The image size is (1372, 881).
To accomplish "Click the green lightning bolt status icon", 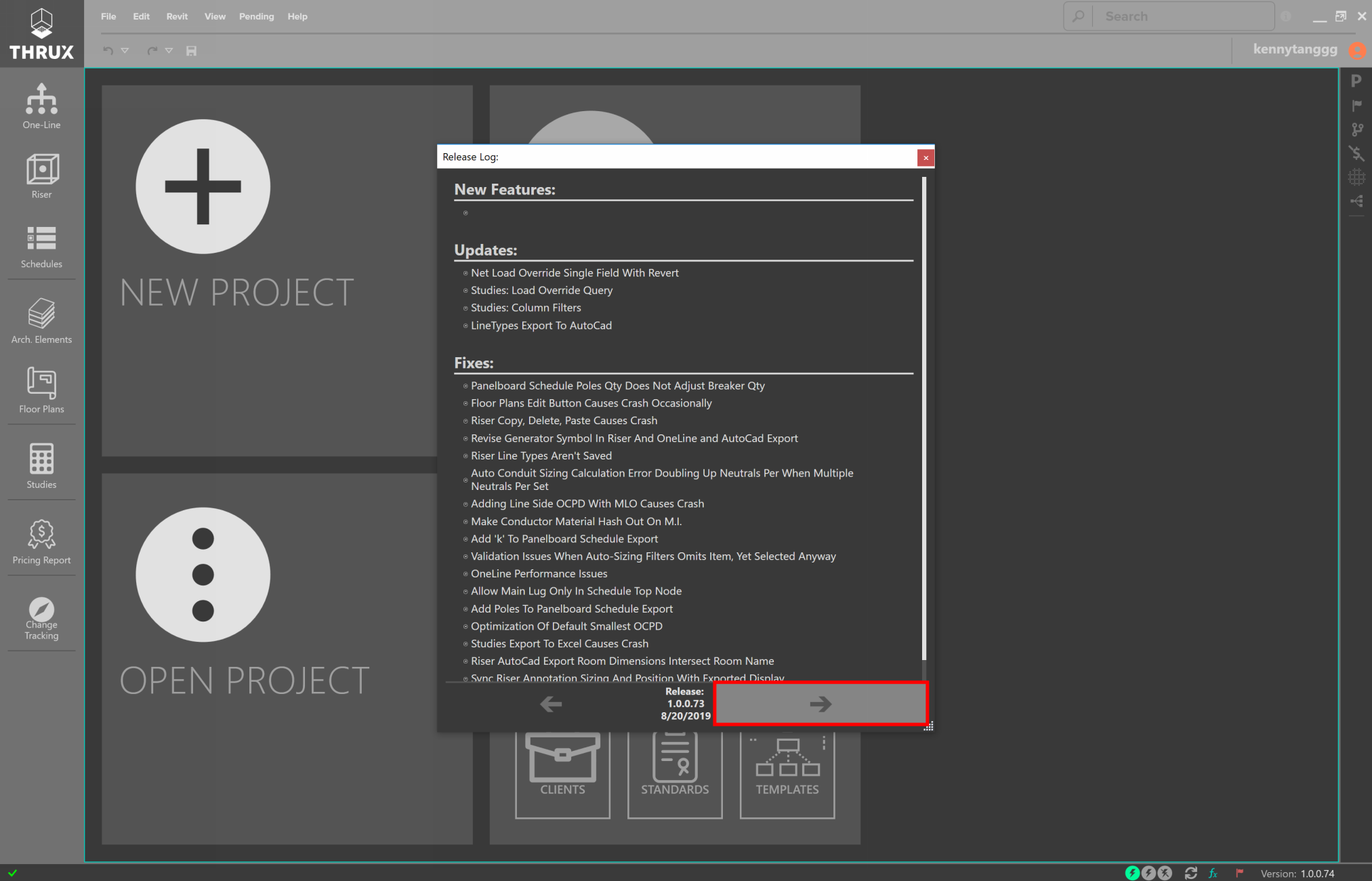I will point(1132,873).
